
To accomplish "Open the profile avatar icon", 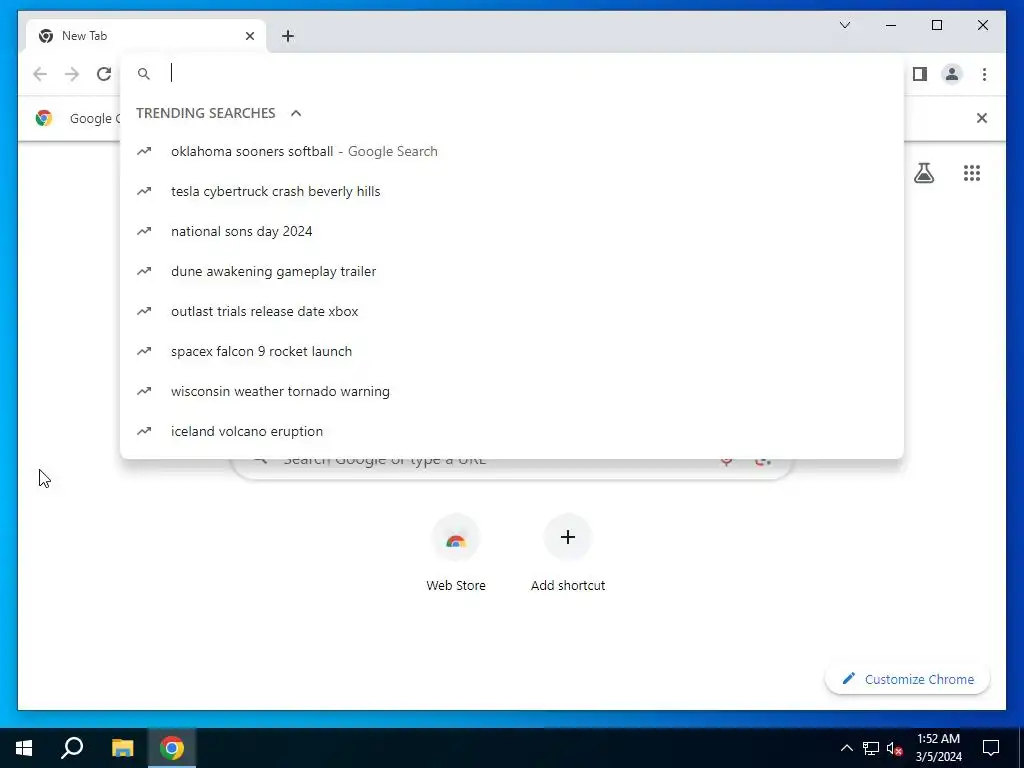I will (x=952, y=74).
